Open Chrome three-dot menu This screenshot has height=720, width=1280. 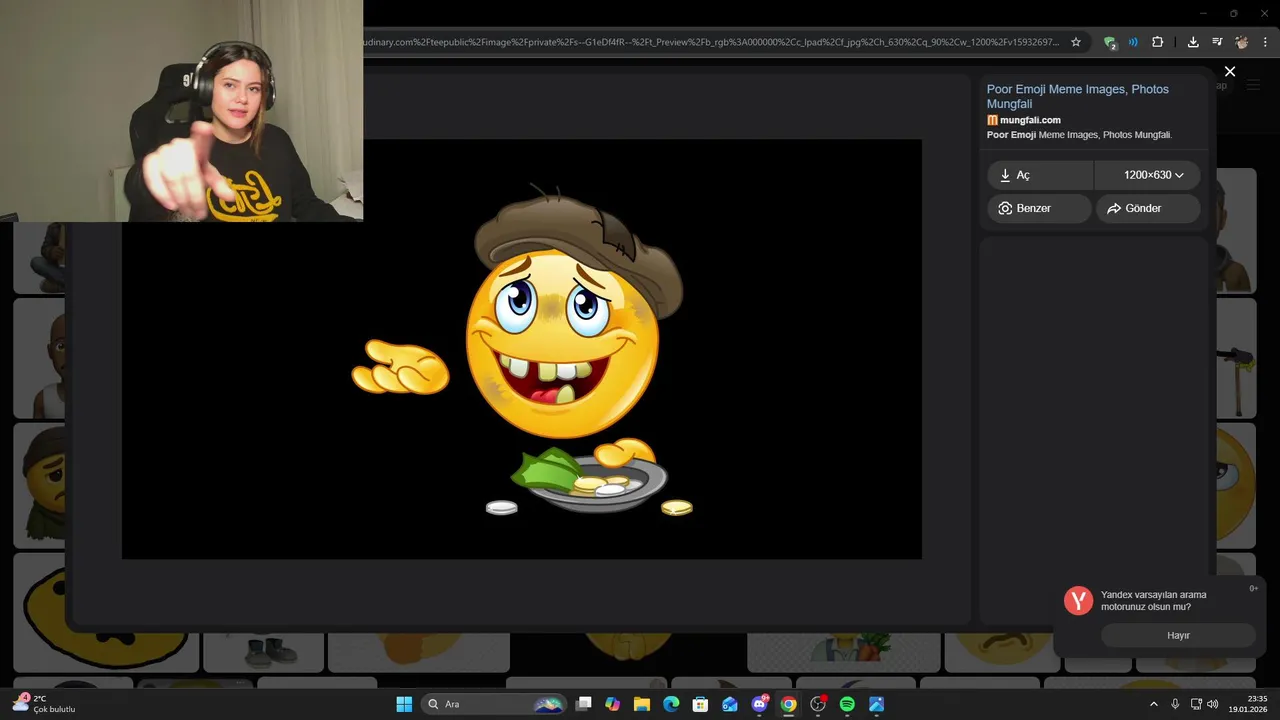[1266, 42]
